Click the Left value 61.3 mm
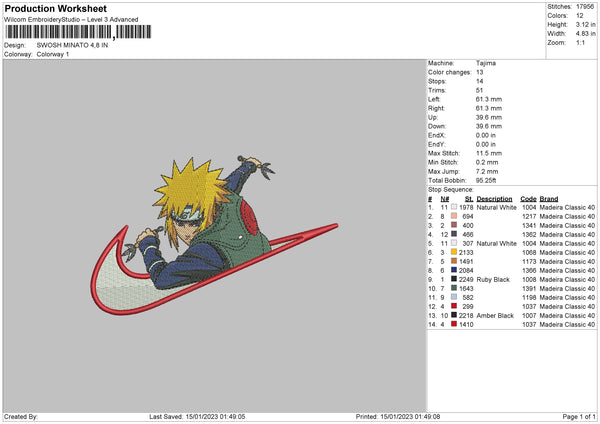 [x=489, y=99]
